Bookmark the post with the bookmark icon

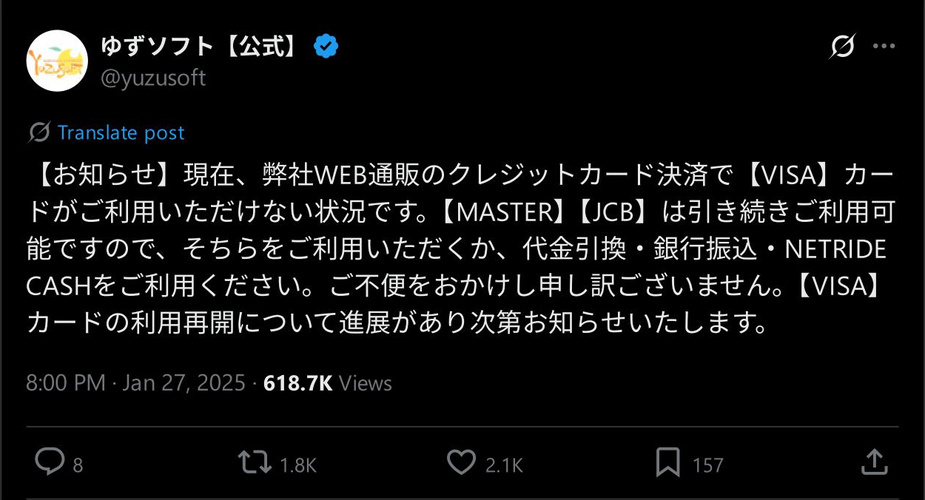click(x=668, y=463)
